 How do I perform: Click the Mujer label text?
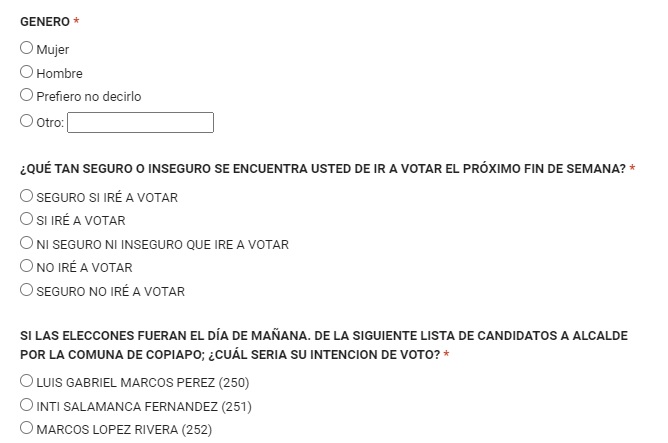53,50
